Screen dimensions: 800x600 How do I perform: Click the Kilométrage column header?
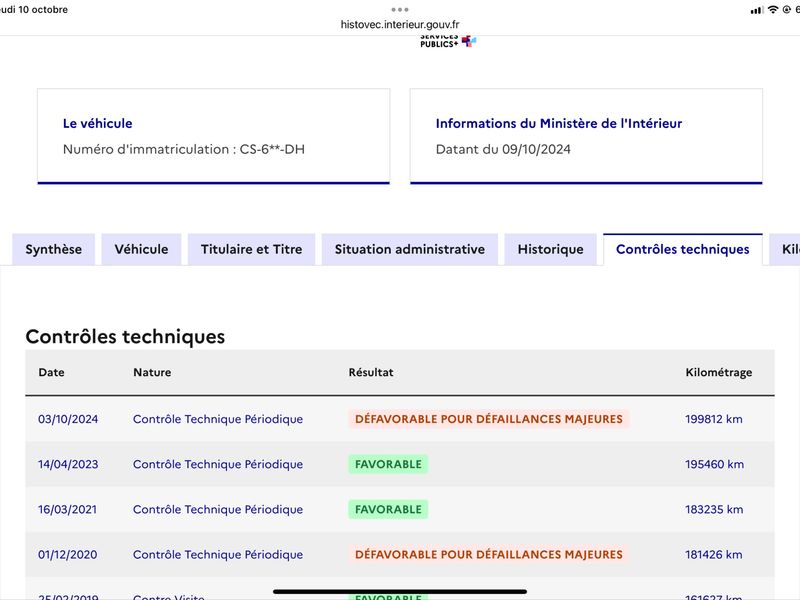(718, 372)
